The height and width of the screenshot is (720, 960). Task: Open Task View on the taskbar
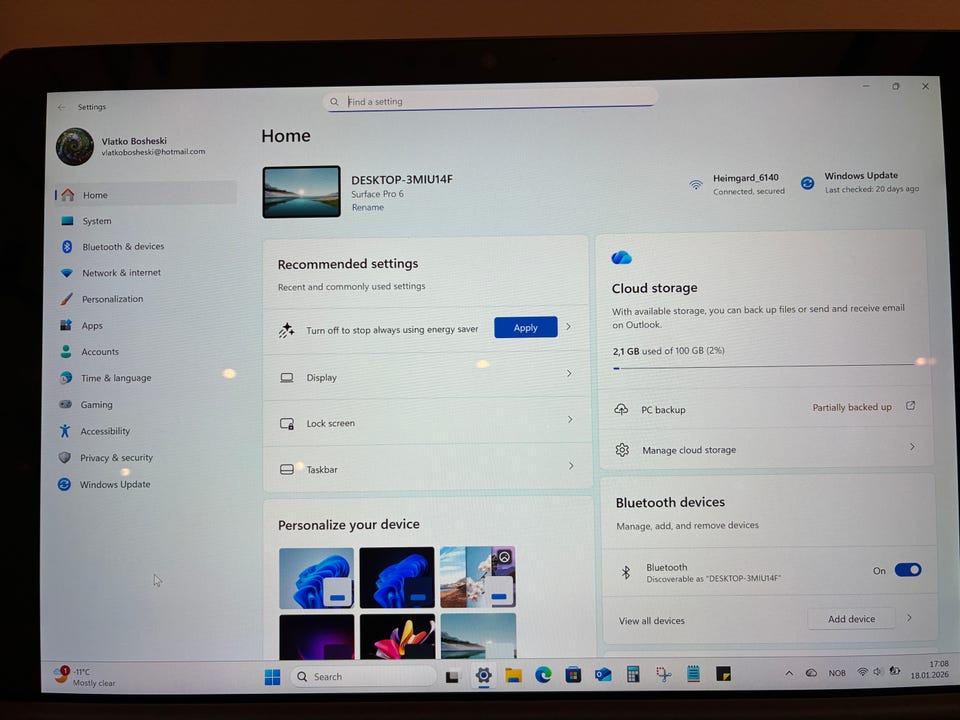(x=452, y=677)
